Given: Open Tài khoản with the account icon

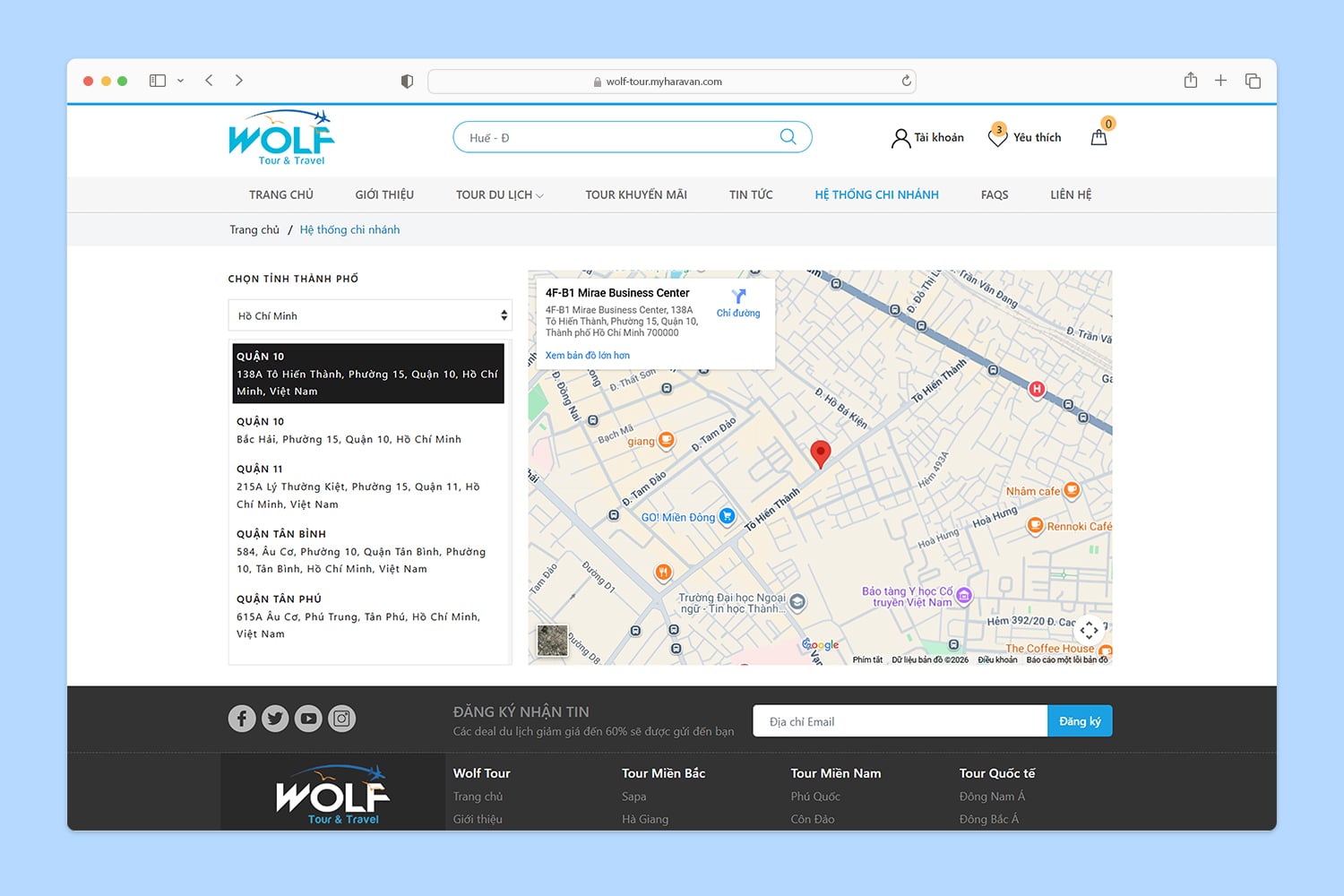Looking at the screenshot, I should pyautogui.click(x=926, y=137).
